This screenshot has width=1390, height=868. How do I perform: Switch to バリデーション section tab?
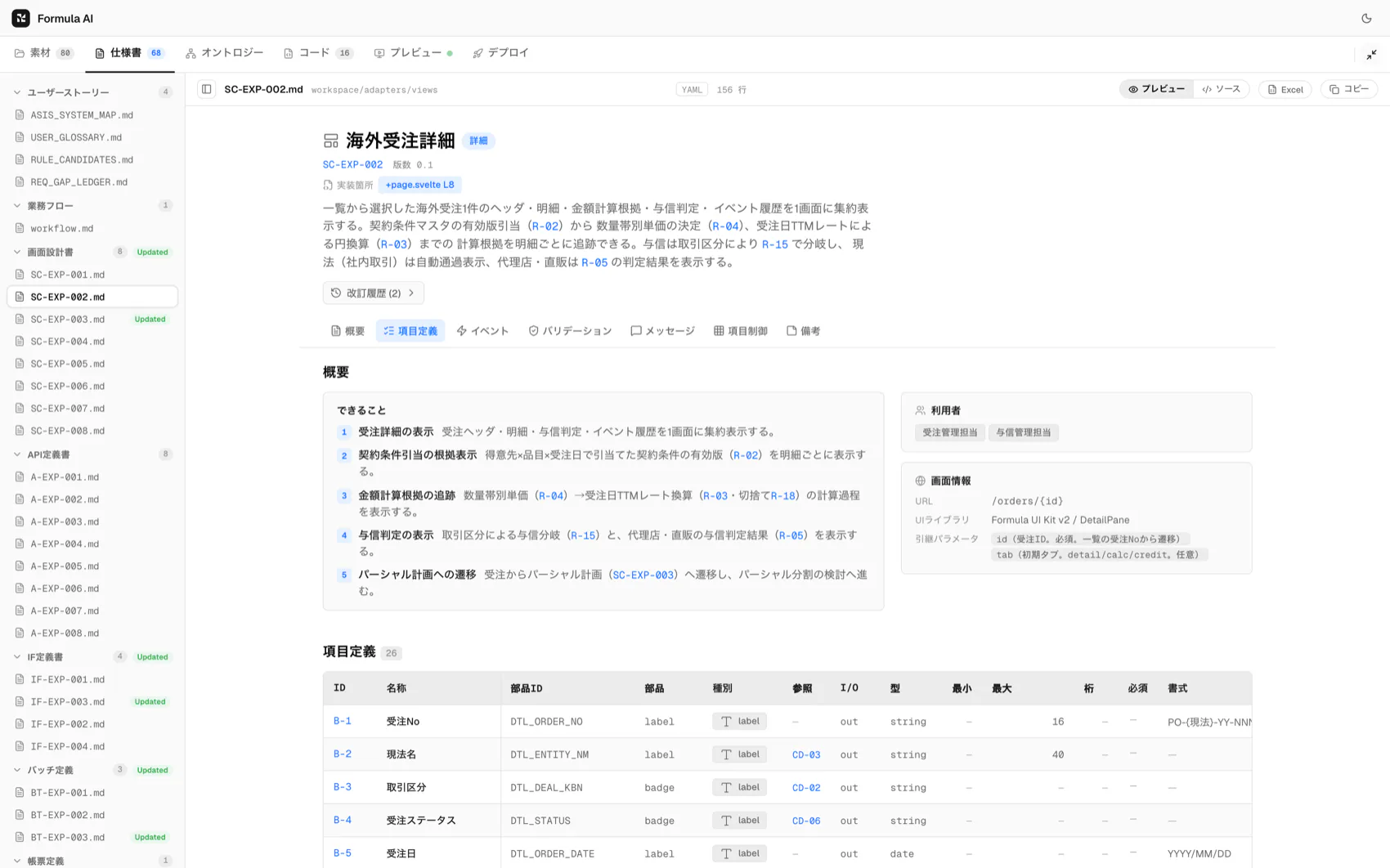[x=570, y=331]
